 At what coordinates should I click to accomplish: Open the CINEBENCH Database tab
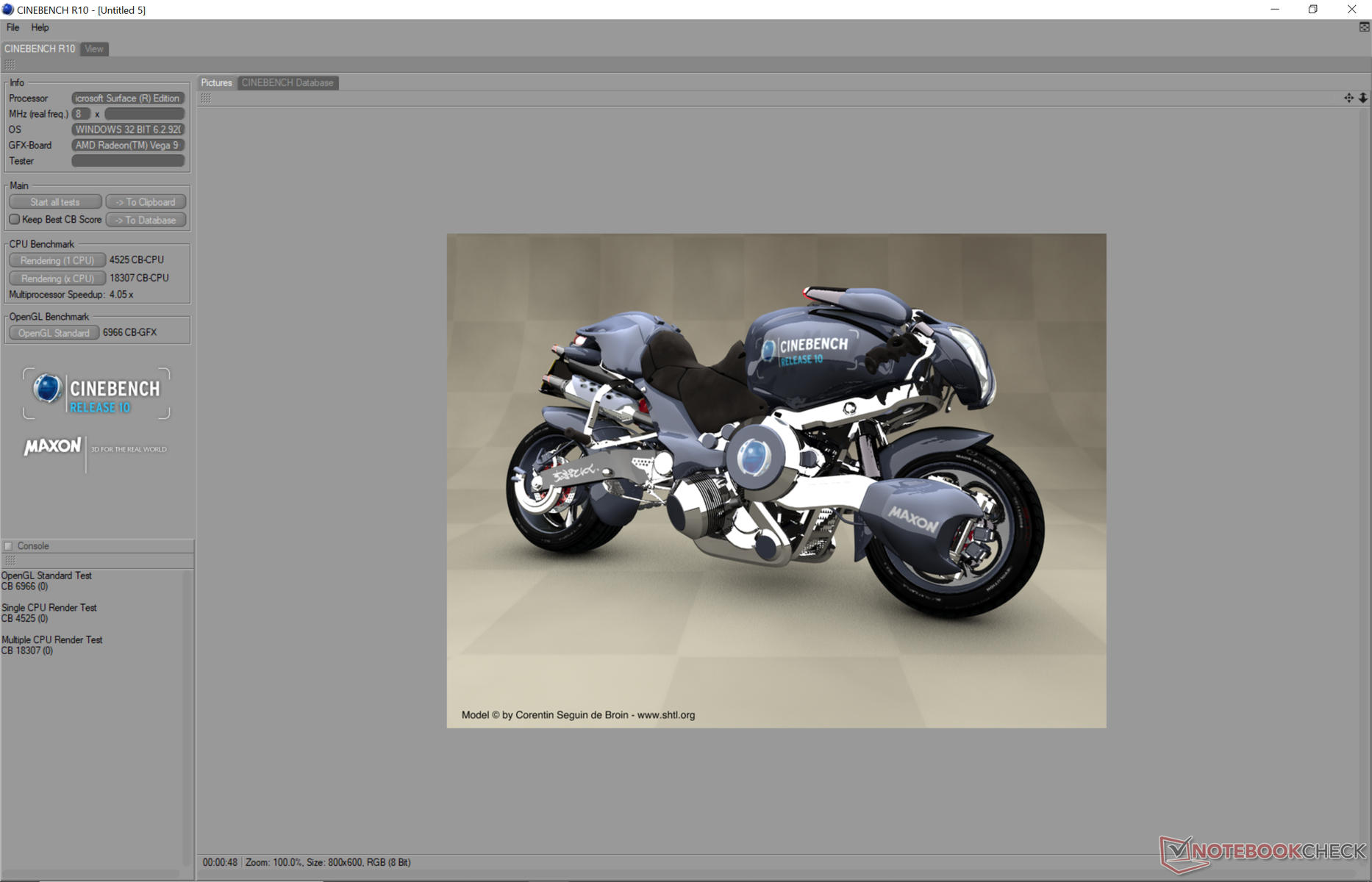point(287,82)
